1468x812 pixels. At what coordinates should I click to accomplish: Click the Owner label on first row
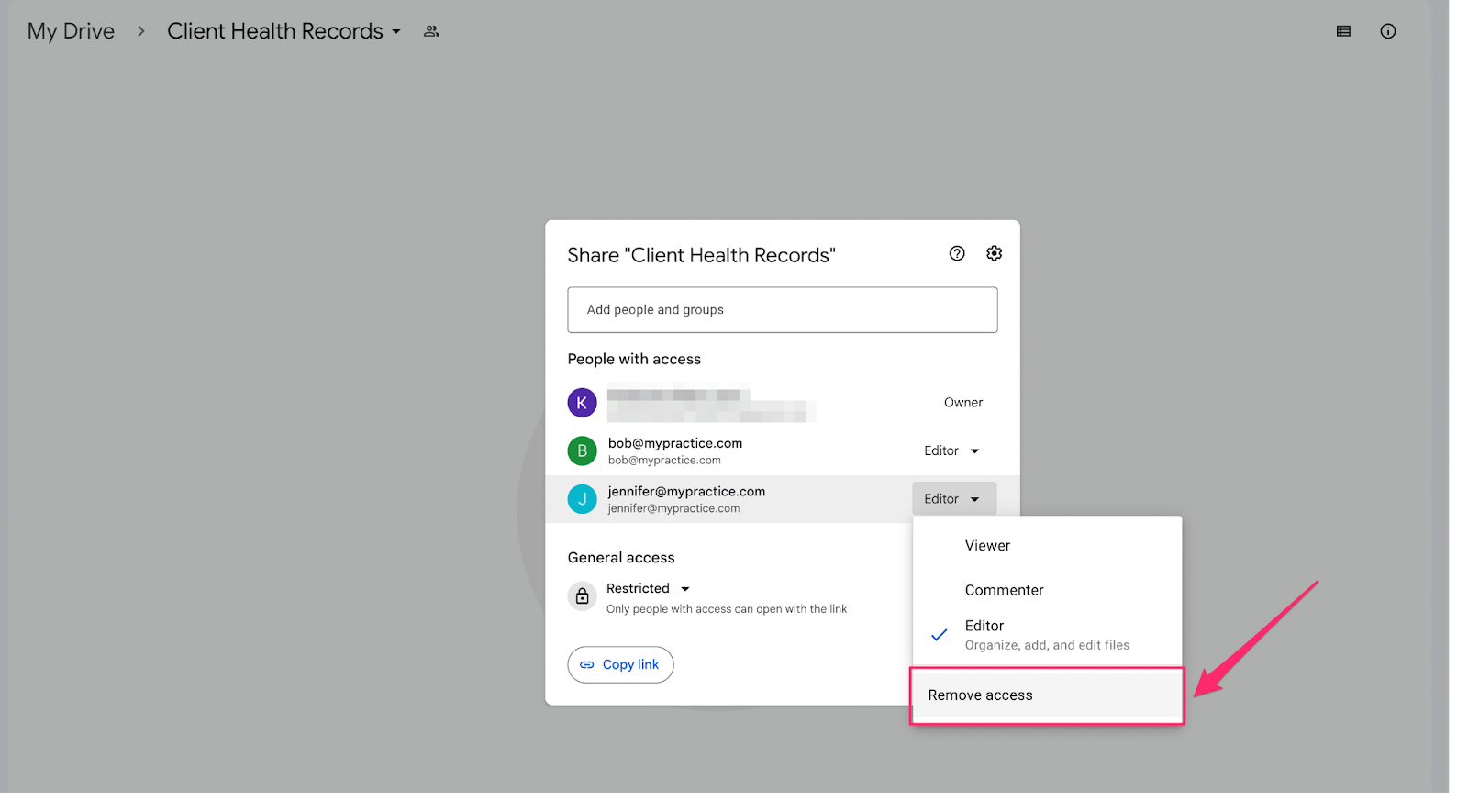[963, 403]
